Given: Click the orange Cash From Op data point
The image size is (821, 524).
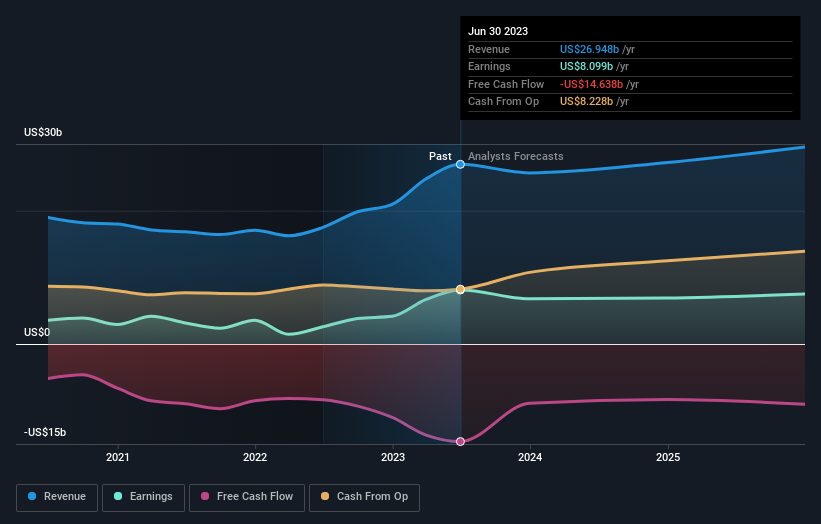Looking at the screenshot, I should tap(460, 289).
